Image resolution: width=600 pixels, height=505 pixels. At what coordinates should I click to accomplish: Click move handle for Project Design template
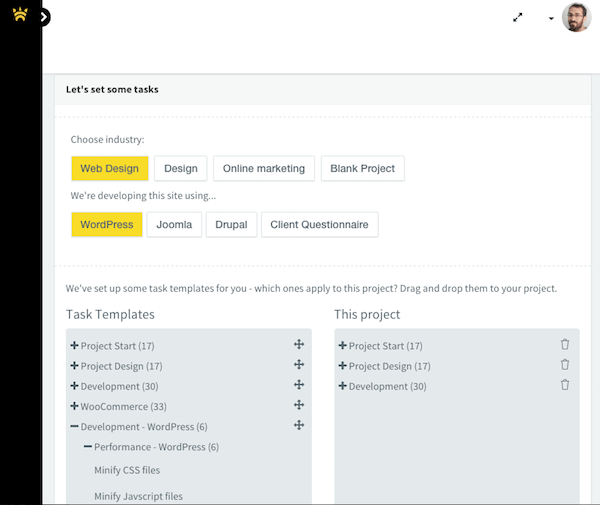[x=299, y=365]
